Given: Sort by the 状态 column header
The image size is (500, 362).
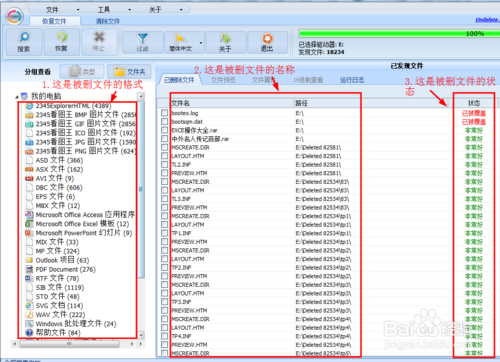Looking at the screenshot, I should tap(474, 103).
